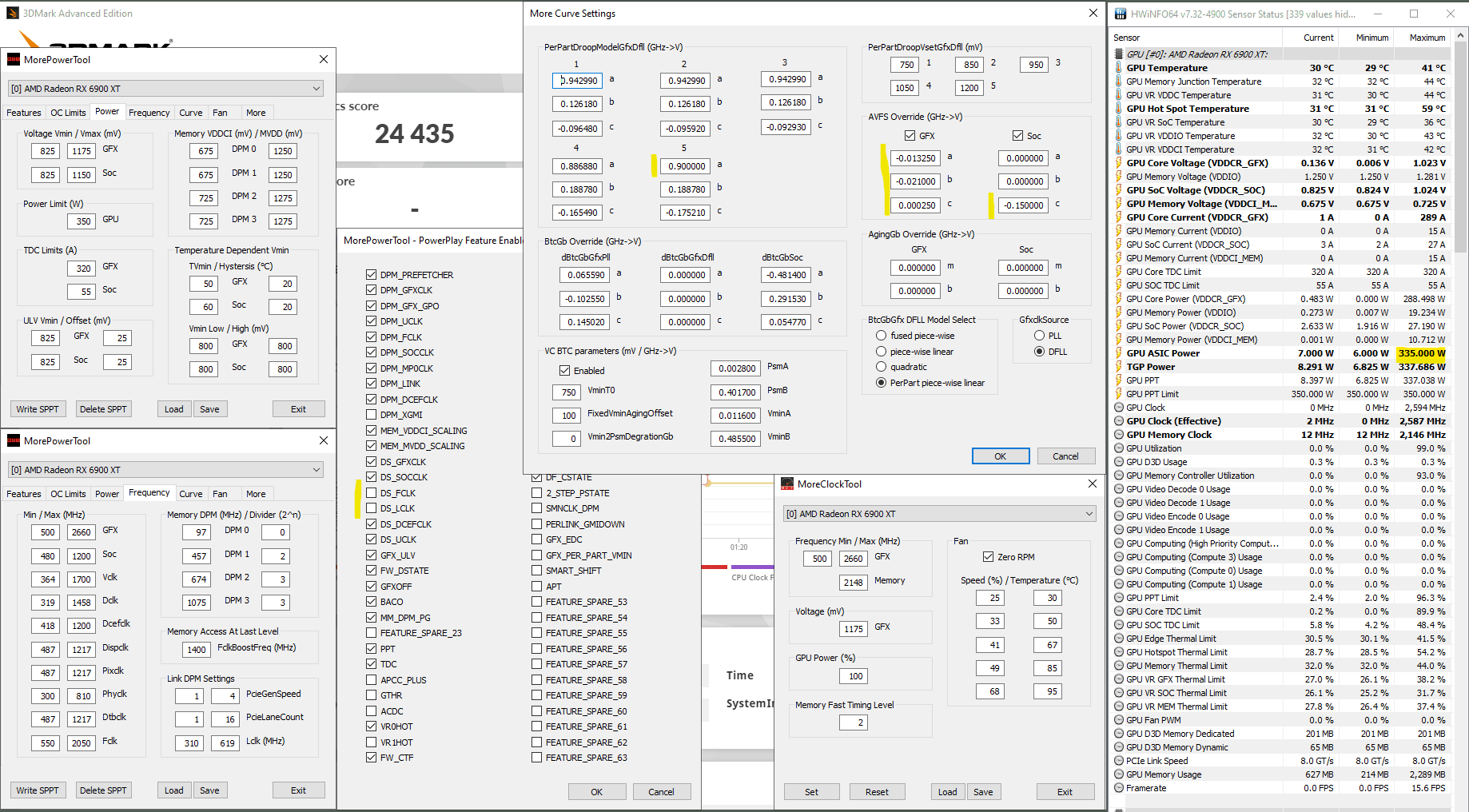This screenshot has width=1469, height=812.
Task: Click the icon beside PCIe Link Speed
Action: [1119, 761]
